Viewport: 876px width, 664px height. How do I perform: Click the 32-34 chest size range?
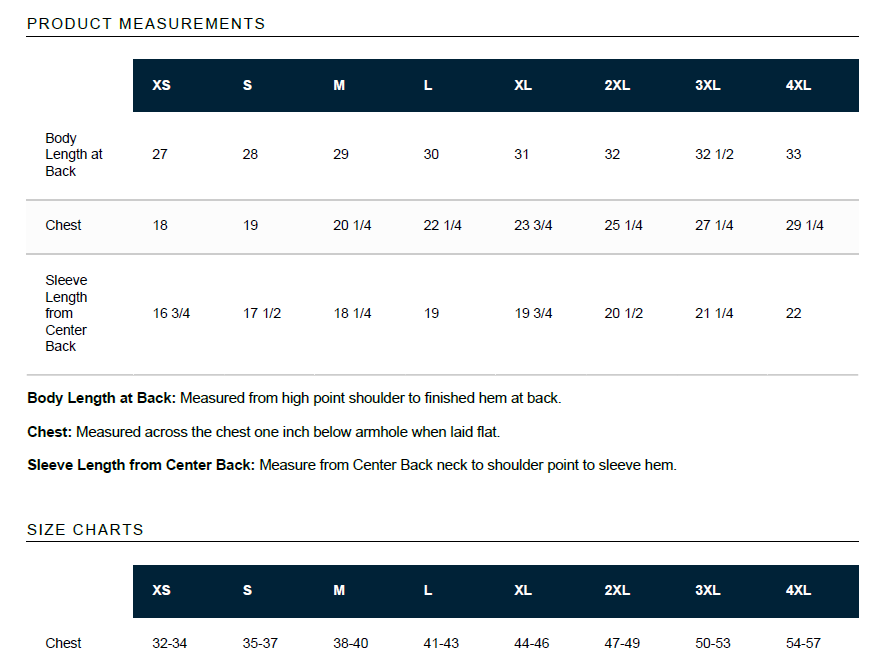coord(169,643)
